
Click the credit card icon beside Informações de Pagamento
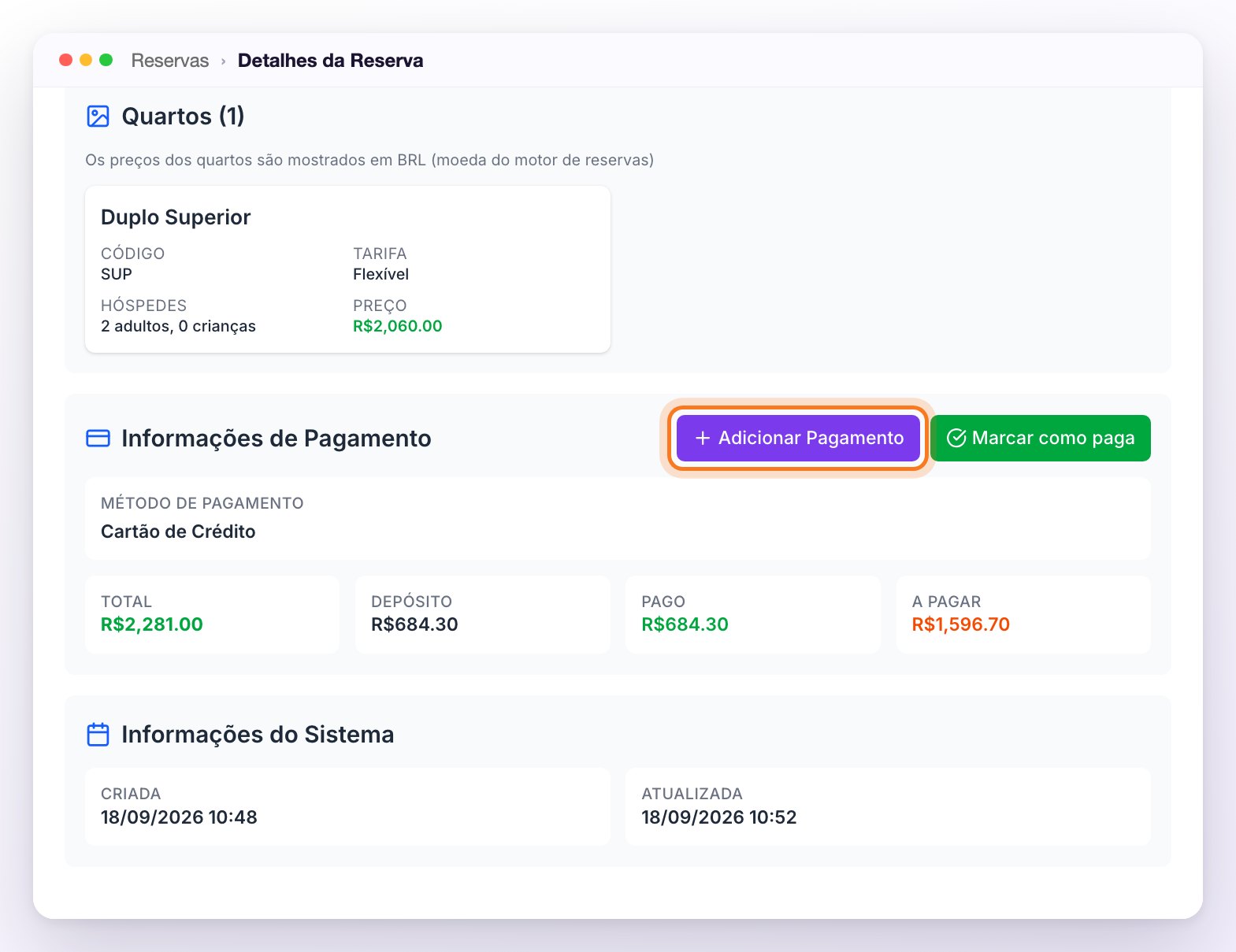(98, 439)
